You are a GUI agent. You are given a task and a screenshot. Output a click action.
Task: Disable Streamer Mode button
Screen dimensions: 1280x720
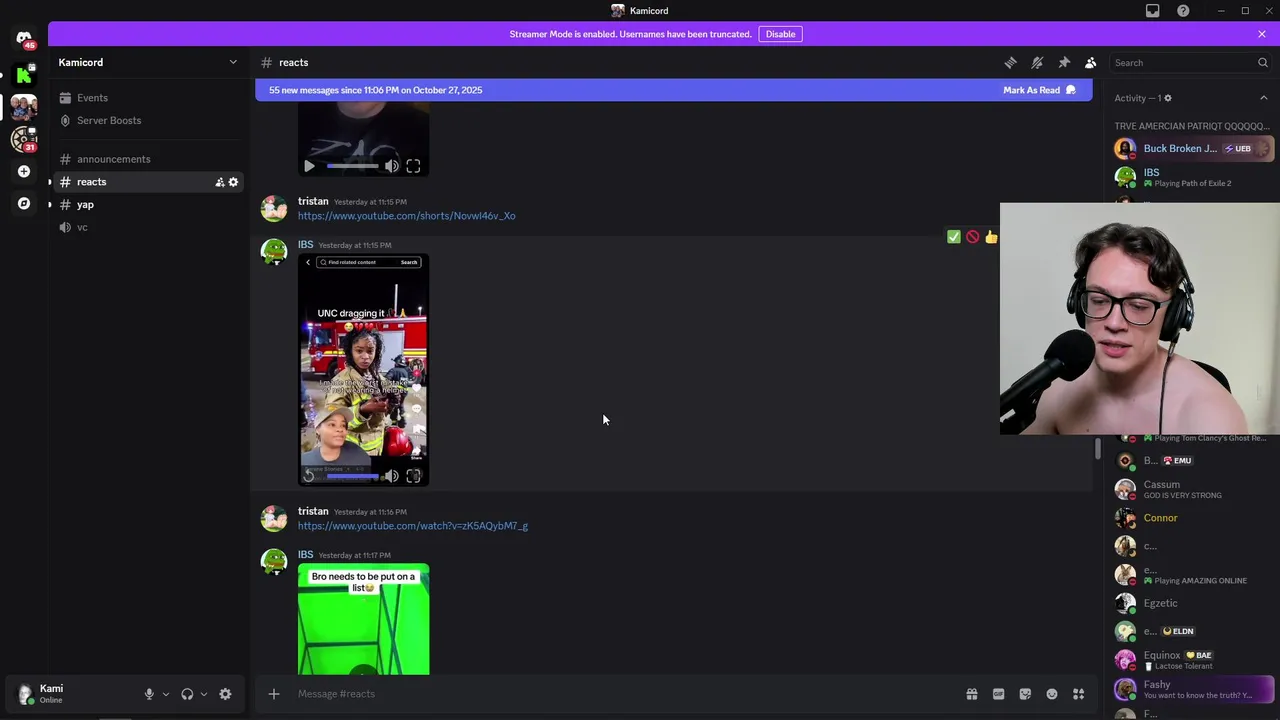tap(780, 34)
